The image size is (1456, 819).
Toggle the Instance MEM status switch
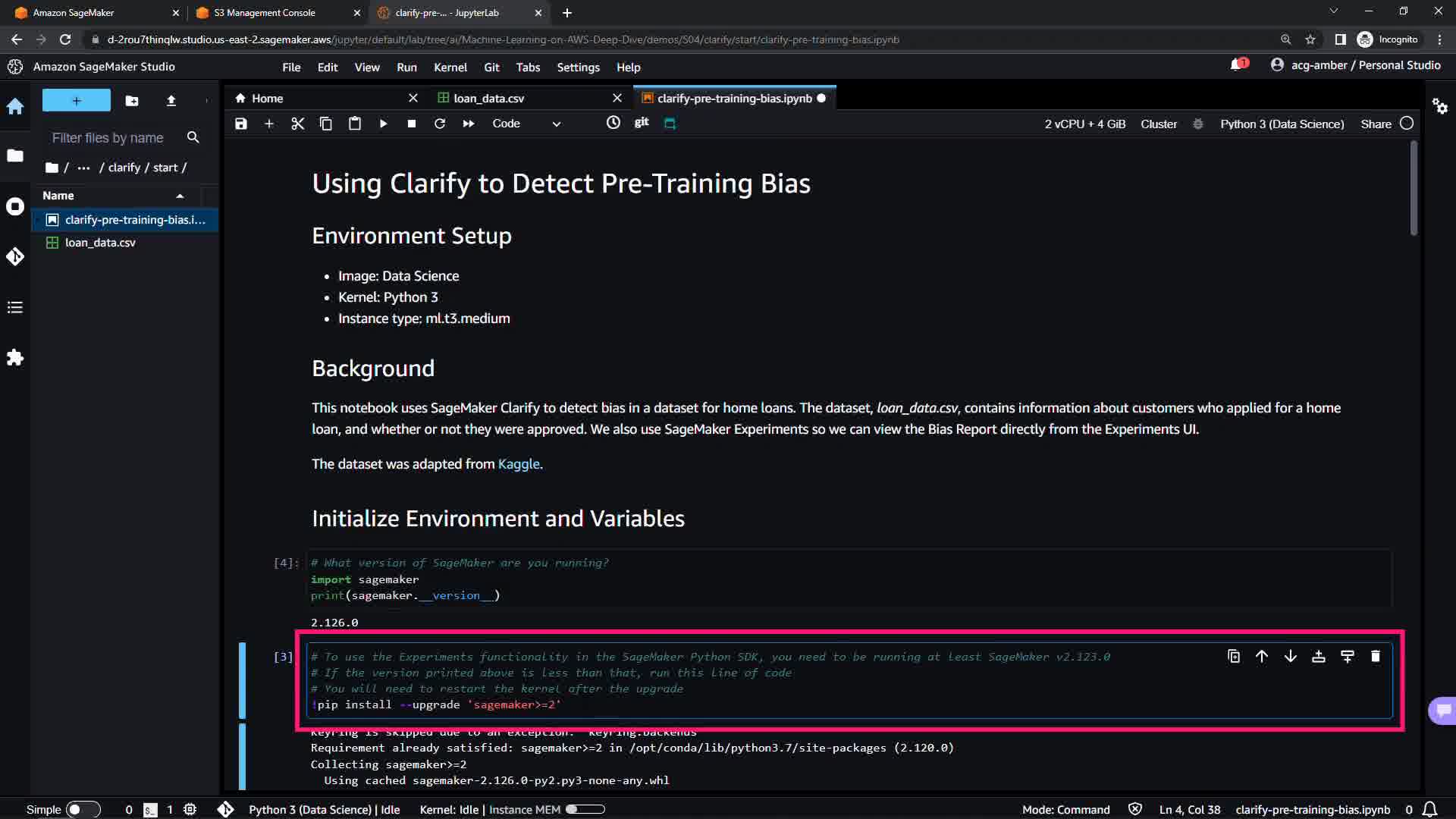point(585,809)
